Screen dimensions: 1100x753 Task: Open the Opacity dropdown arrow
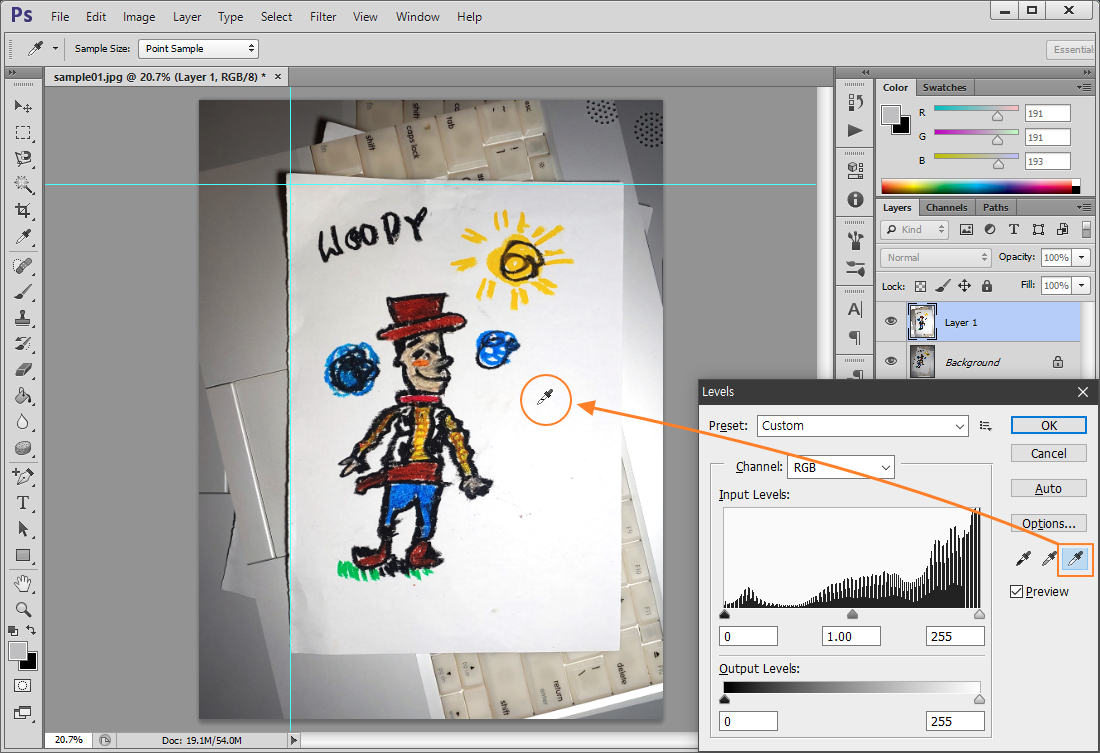pyautogui.click(x=1082, y=258)
